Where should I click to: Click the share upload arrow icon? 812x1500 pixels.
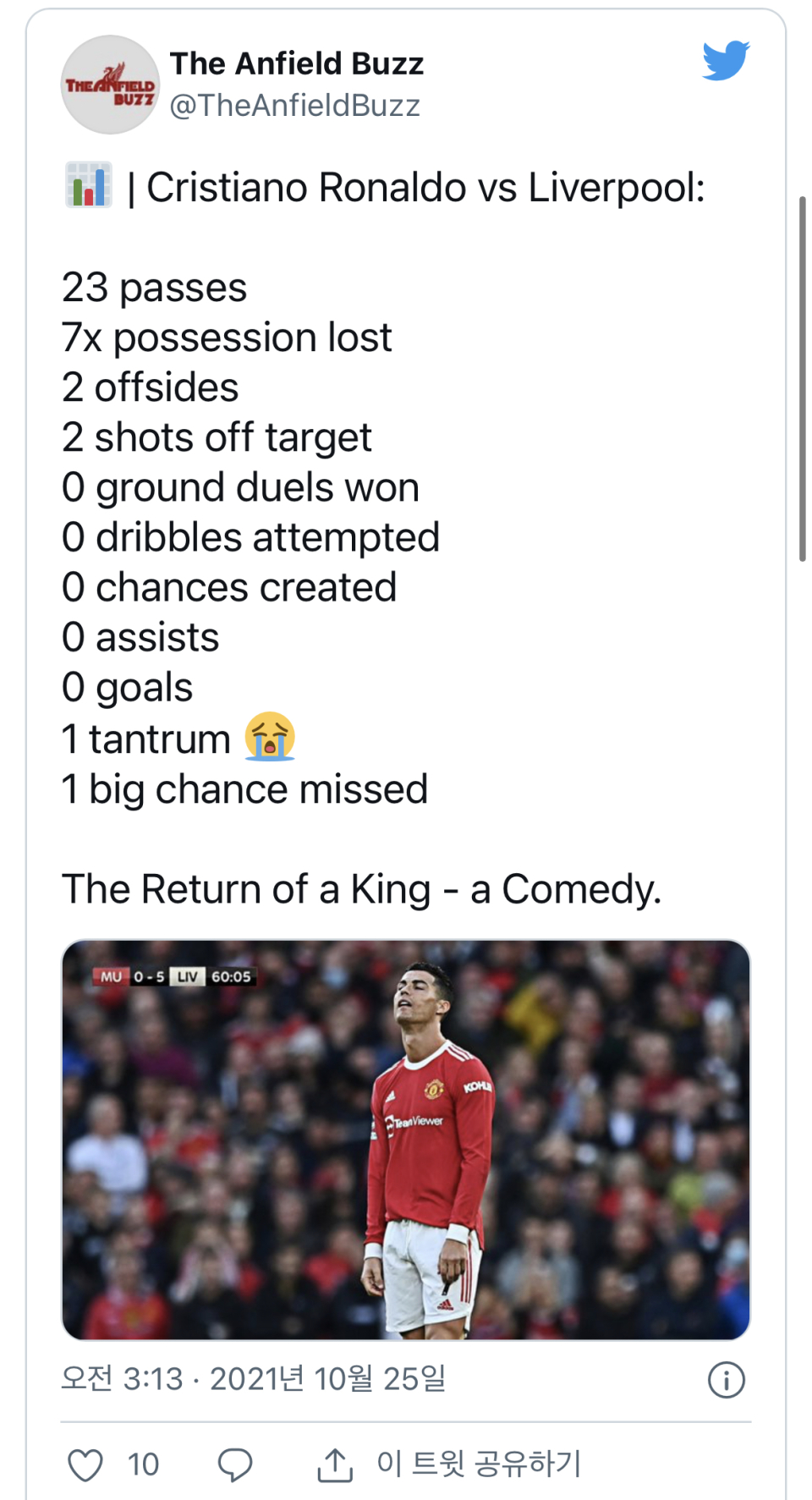(x=335, y=1464)
